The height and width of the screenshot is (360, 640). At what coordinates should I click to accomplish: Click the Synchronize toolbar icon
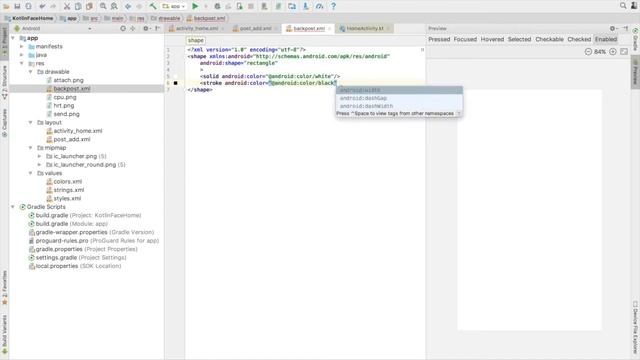(29, 6)
